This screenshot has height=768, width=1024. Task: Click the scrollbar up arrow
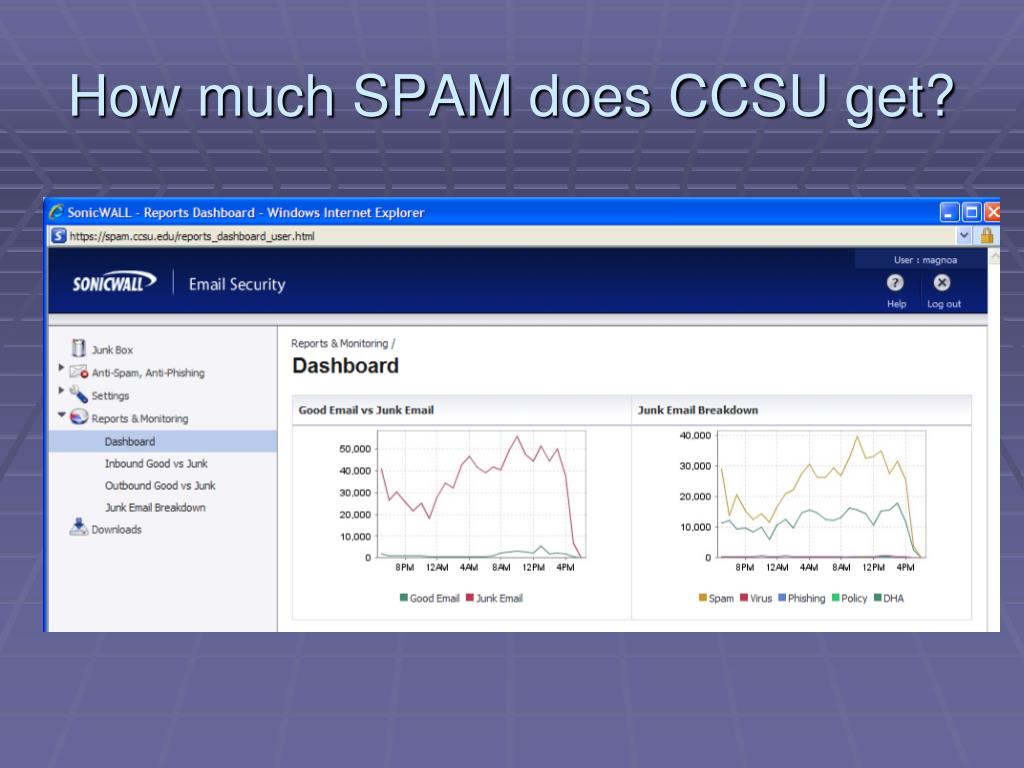pyautogui.click(x=993, y=256)
